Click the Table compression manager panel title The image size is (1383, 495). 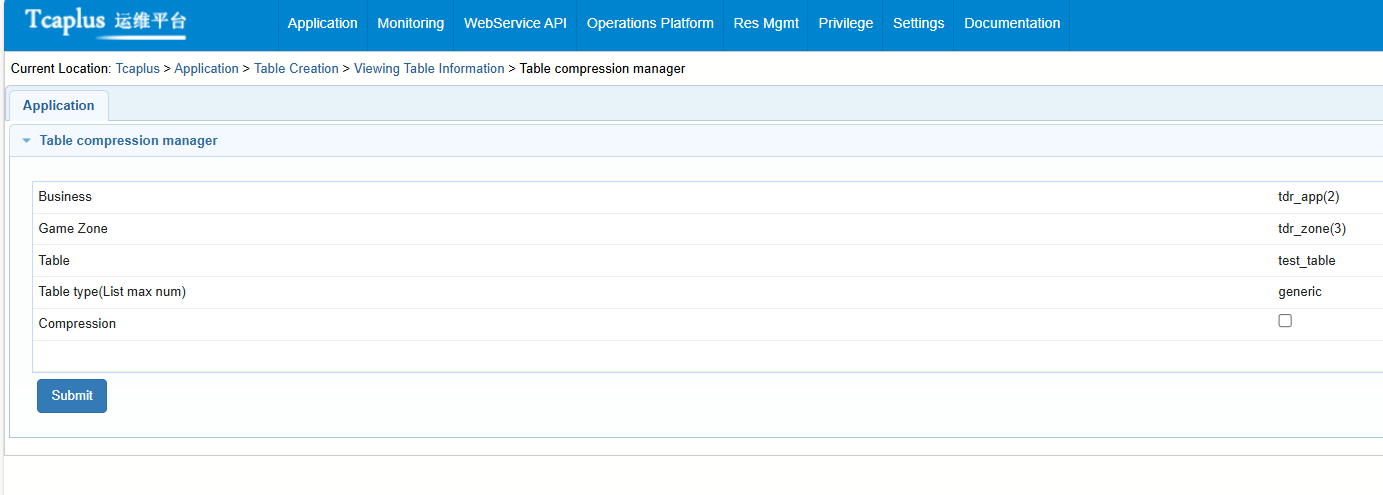[x=128, y=141]
